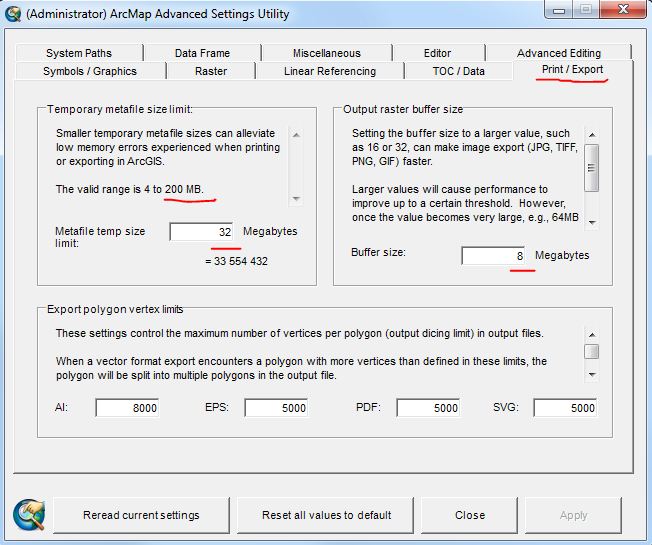
Task: Switch to the Data Frame tab
Action: 202,53
